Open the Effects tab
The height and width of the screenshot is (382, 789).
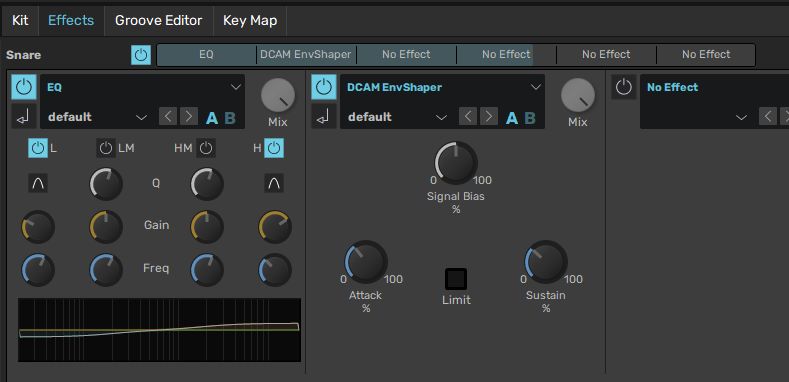[x=71, y=21]
